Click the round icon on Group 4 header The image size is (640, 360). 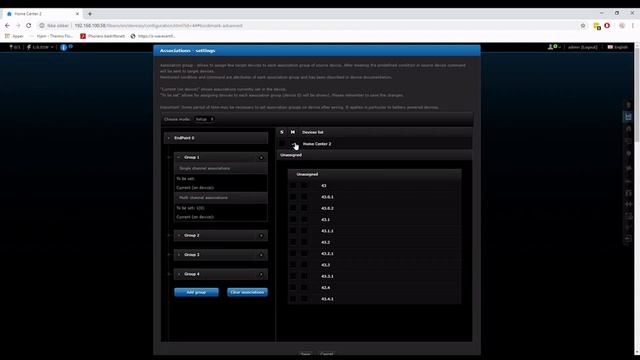[x=261, y=274]
